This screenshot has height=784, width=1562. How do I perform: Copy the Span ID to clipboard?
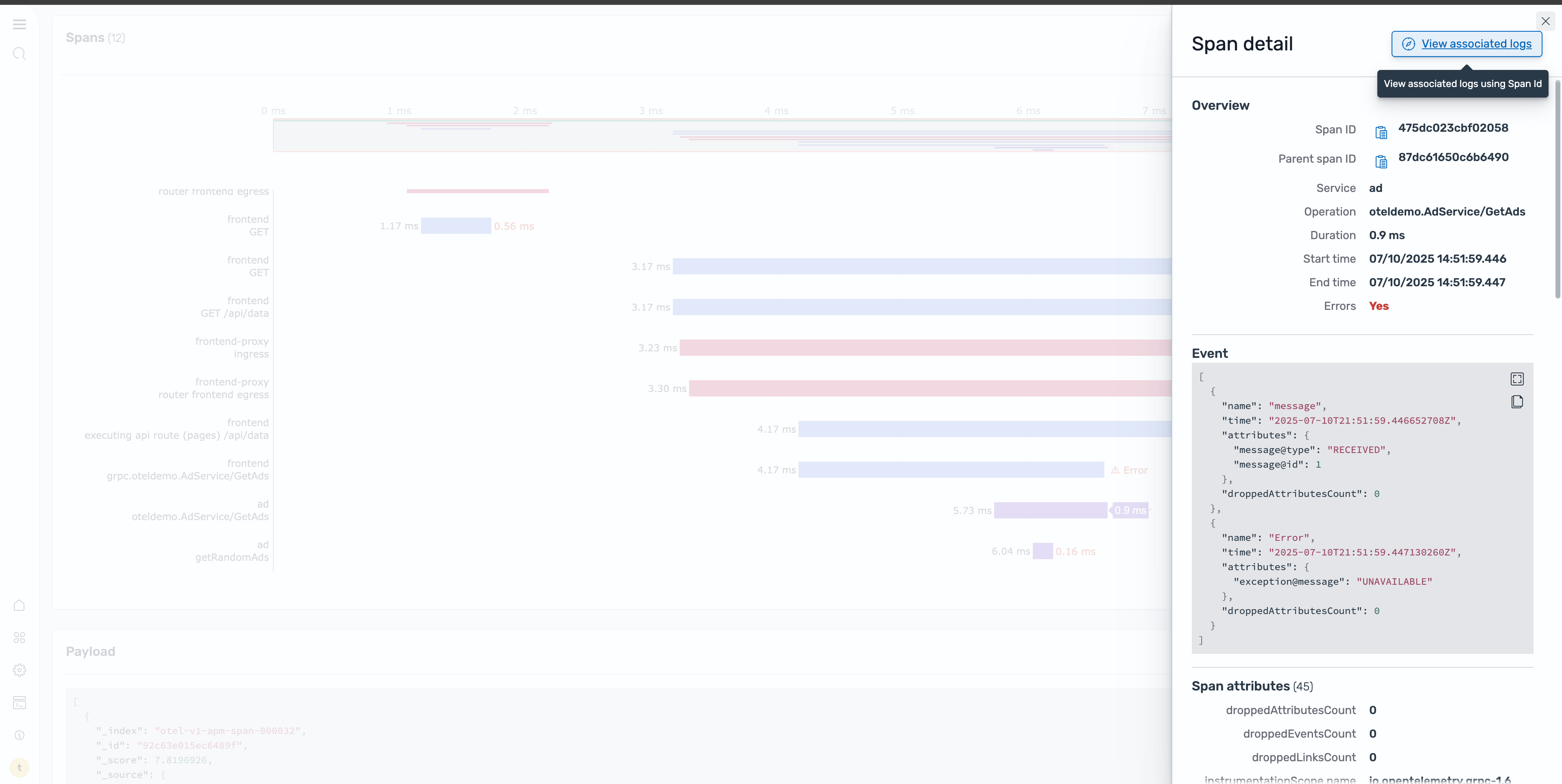point(1381,132)
